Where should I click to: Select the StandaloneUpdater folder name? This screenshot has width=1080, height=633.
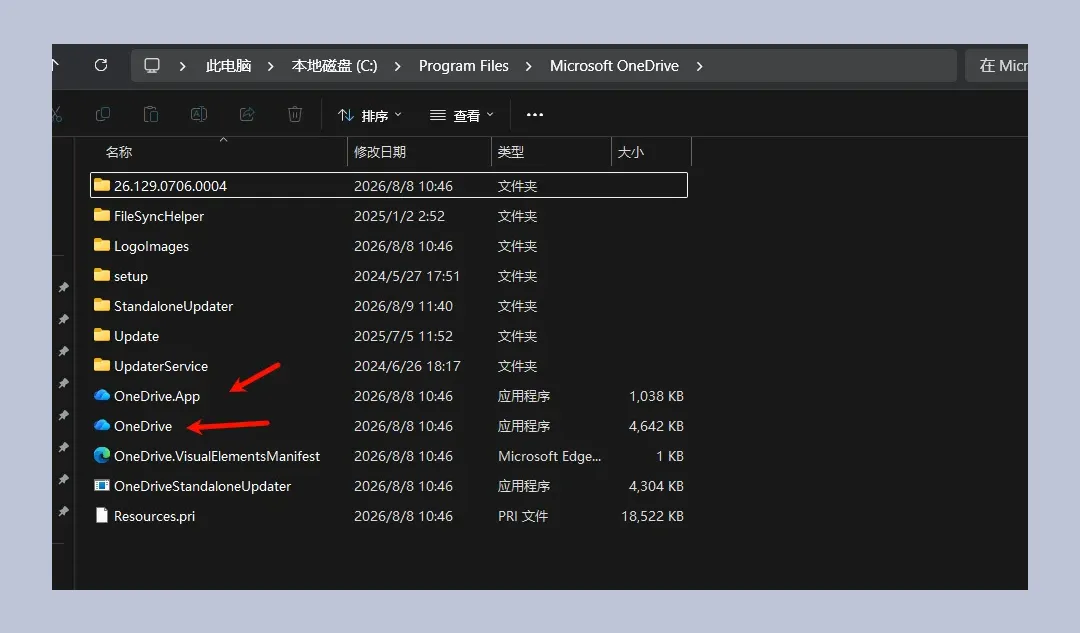(x=174, y=306)
